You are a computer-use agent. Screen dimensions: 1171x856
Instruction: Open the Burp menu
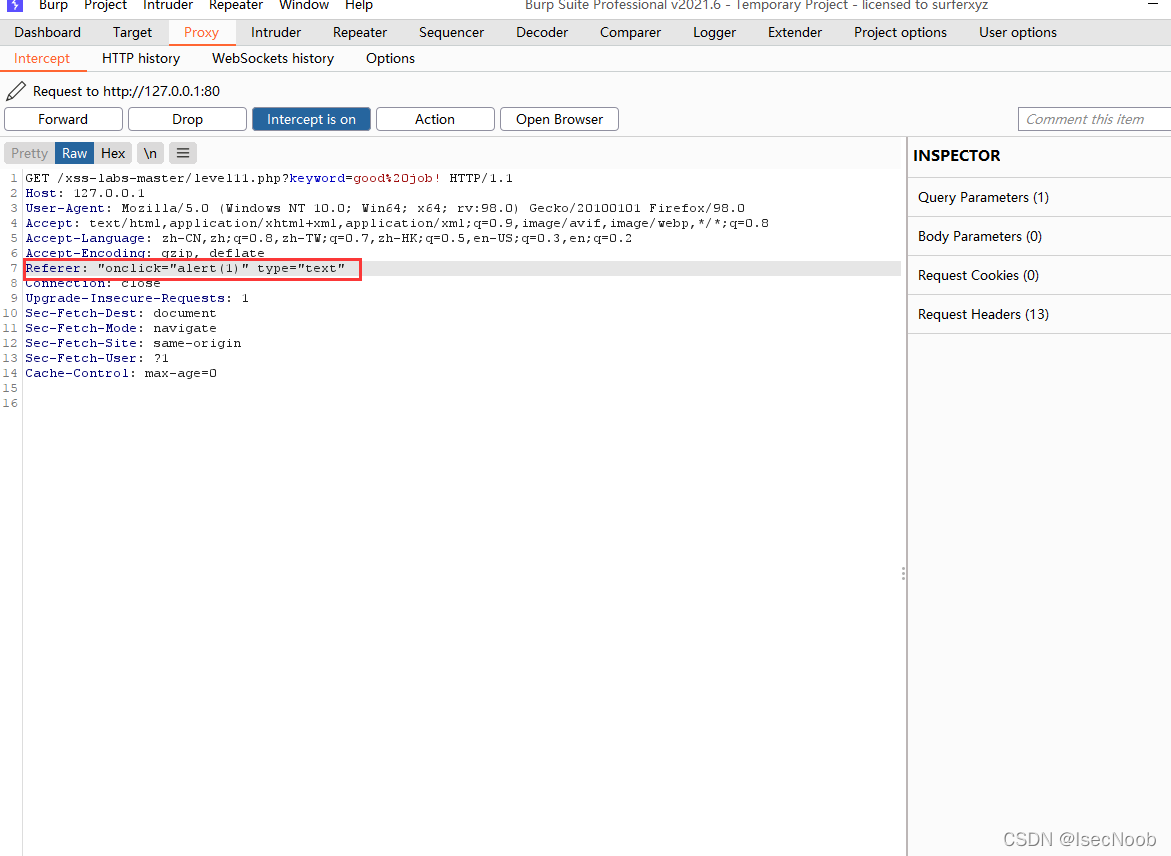click(53, 5)
